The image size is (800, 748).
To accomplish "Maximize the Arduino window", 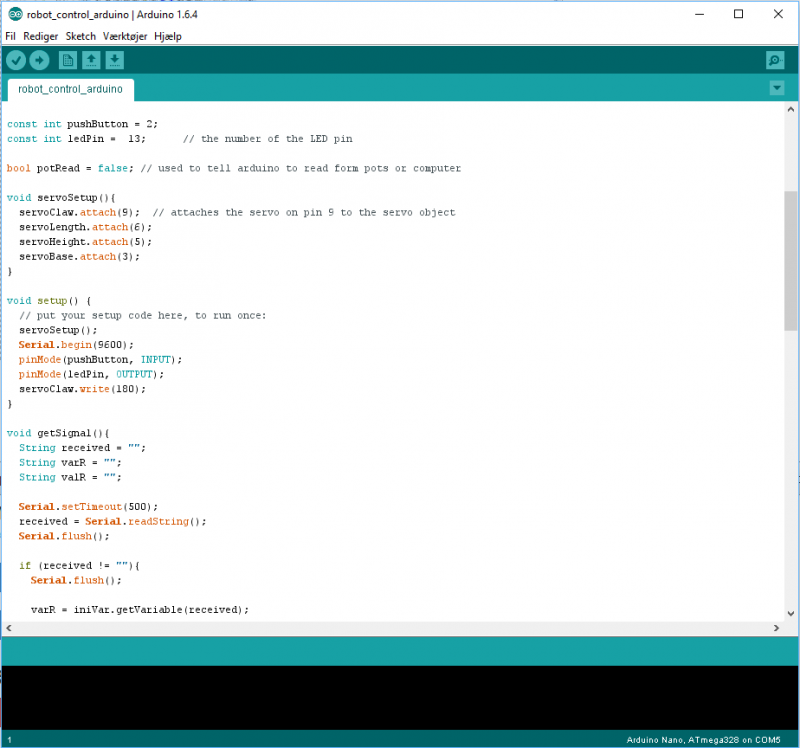I will coord(738,14).
